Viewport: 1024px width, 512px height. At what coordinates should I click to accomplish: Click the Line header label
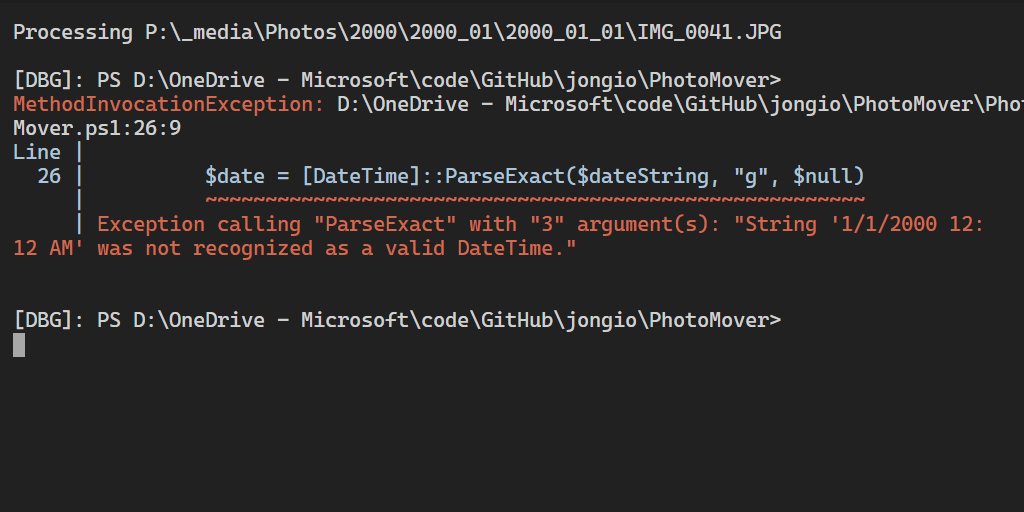(37, 152)
